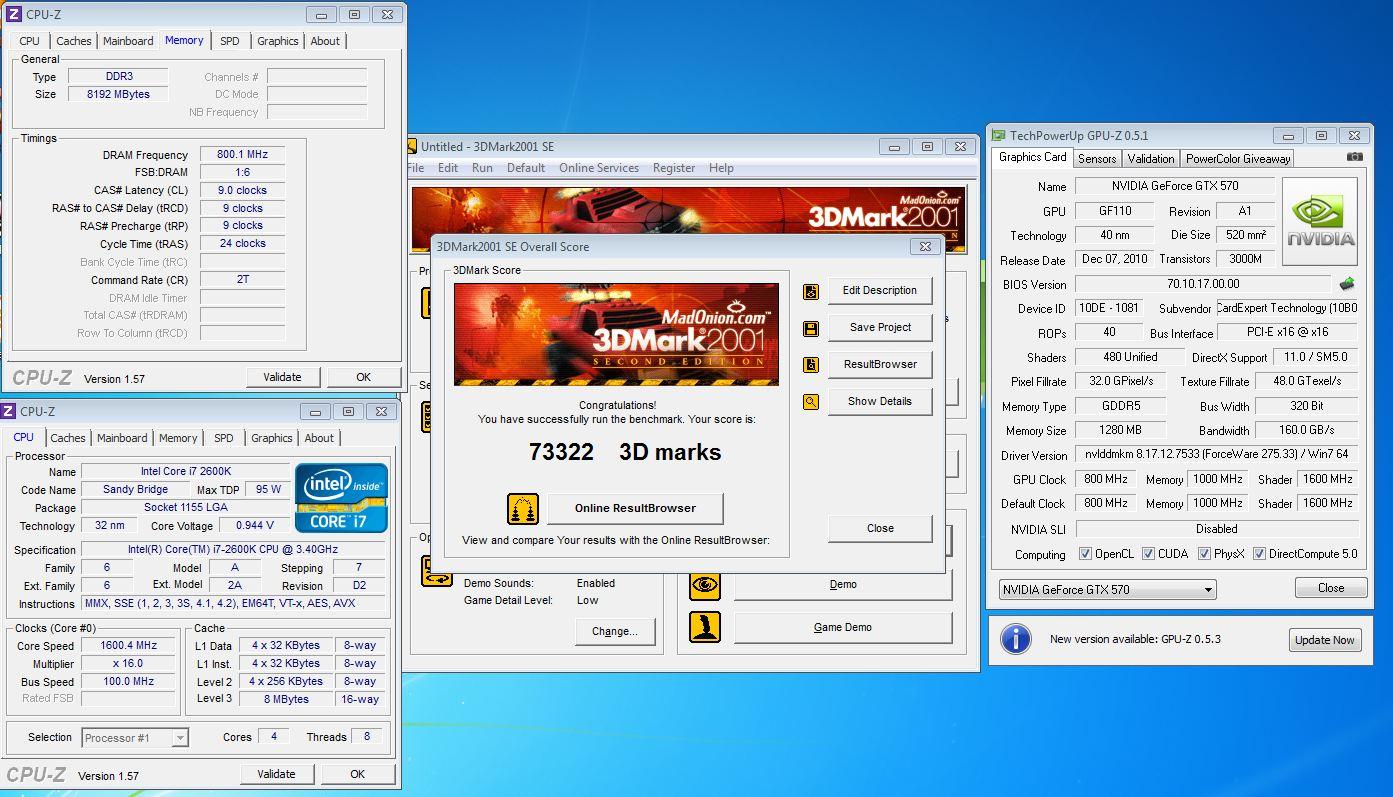Image resolution: width=1393 pixels, height=797 pixels.
Task: Open the Validation tab in GPU-Z
Action: pos(1151,159)
